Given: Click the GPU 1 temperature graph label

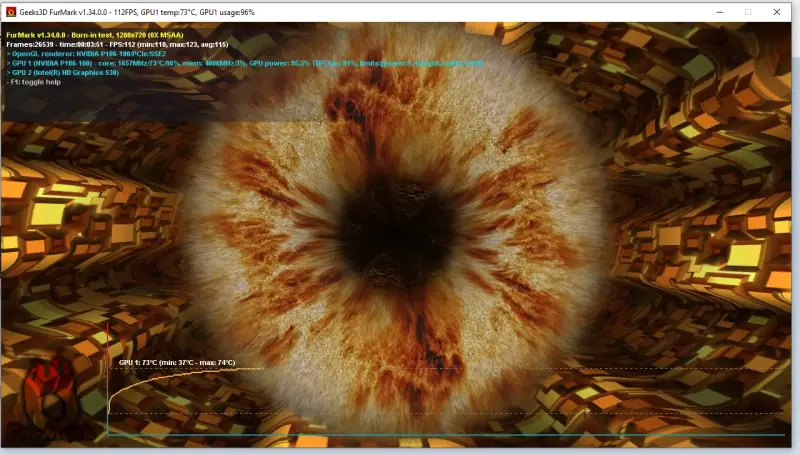Looking at the screenshot, I should tap(176, 362).
